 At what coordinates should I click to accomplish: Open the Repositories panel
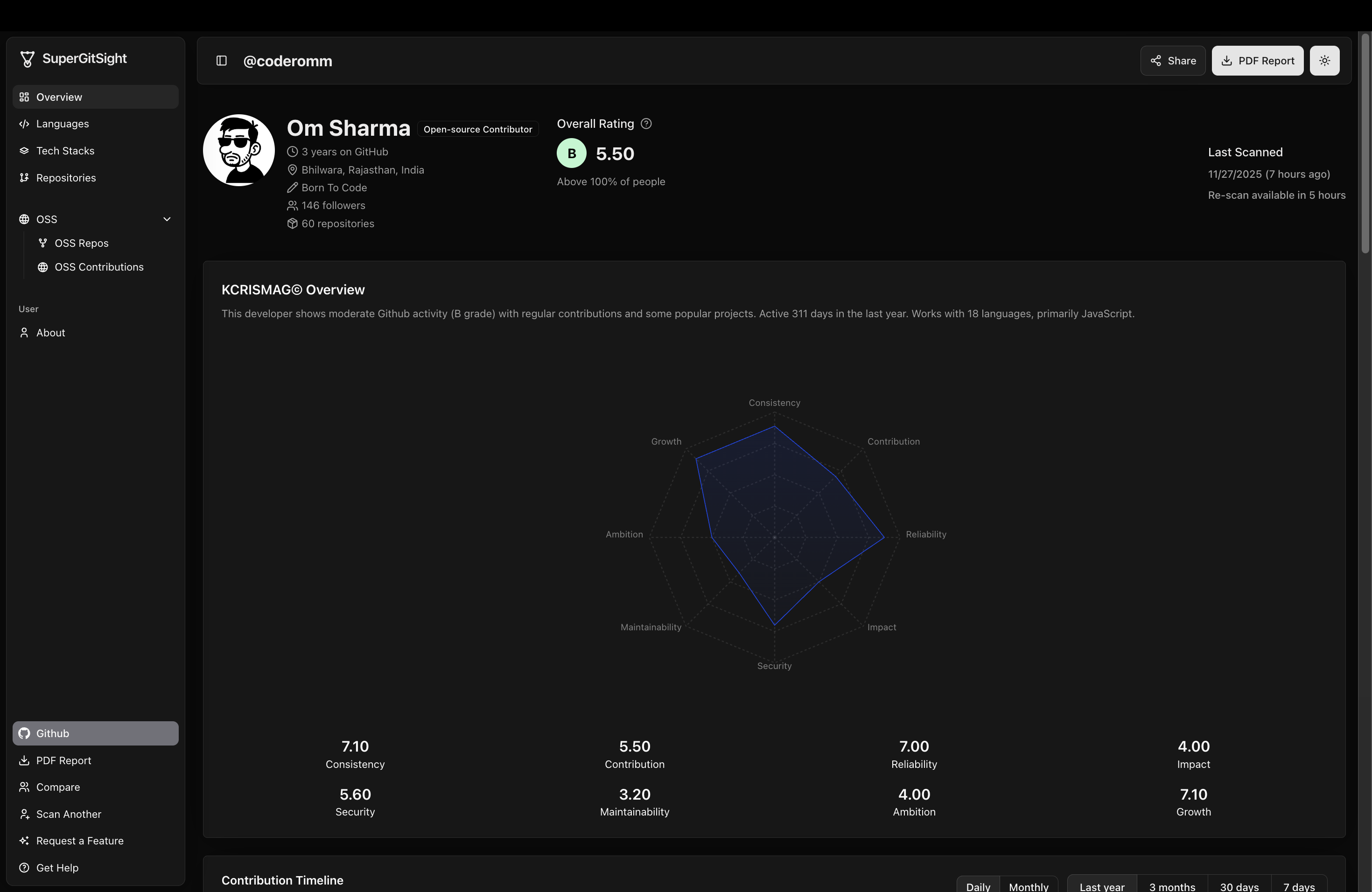pyautogui.click(x=65, y=177)
